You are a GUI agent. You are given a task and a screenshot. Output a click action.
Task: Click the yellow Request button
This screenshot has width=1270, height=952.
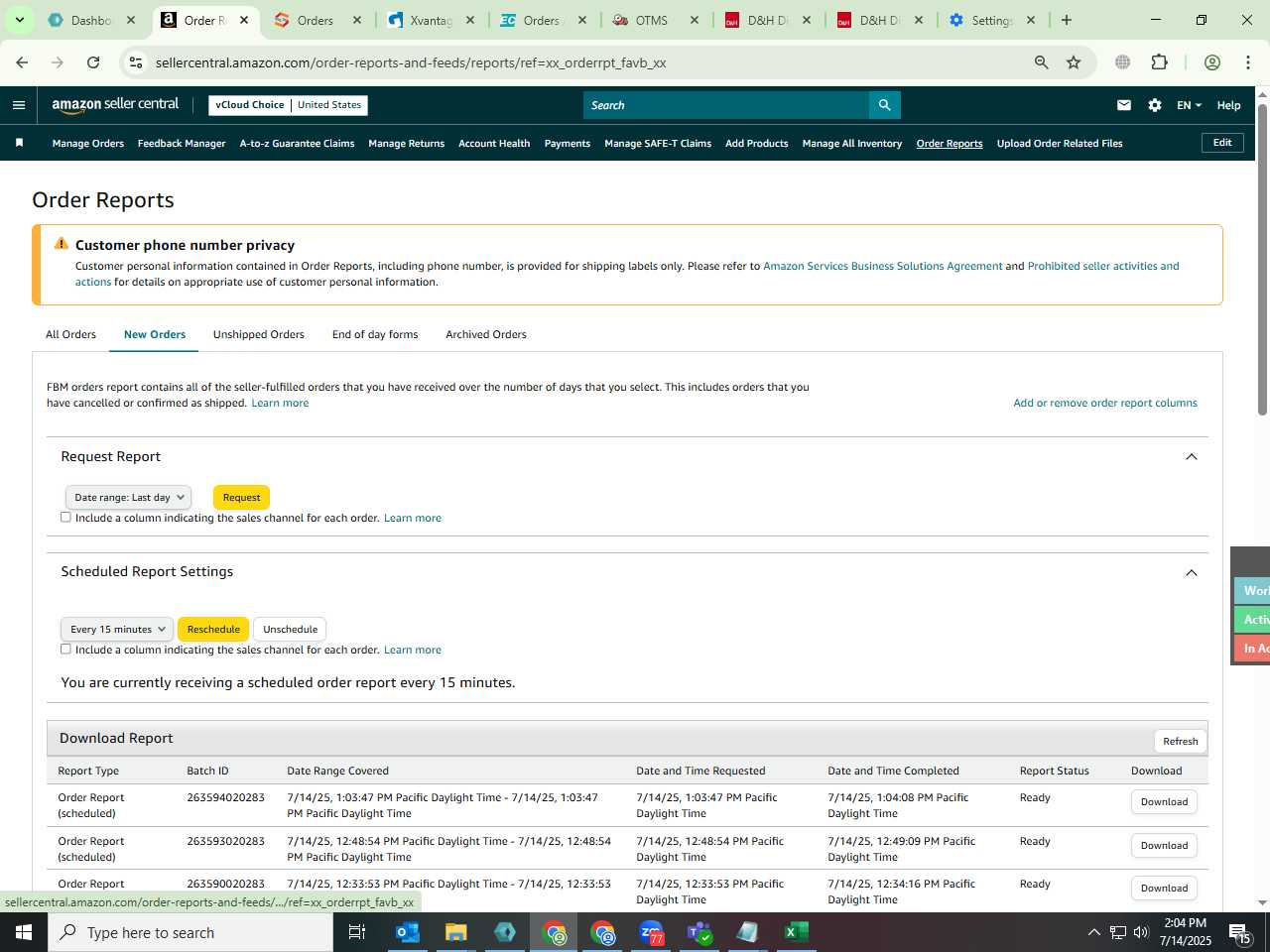tap(241, 498)
